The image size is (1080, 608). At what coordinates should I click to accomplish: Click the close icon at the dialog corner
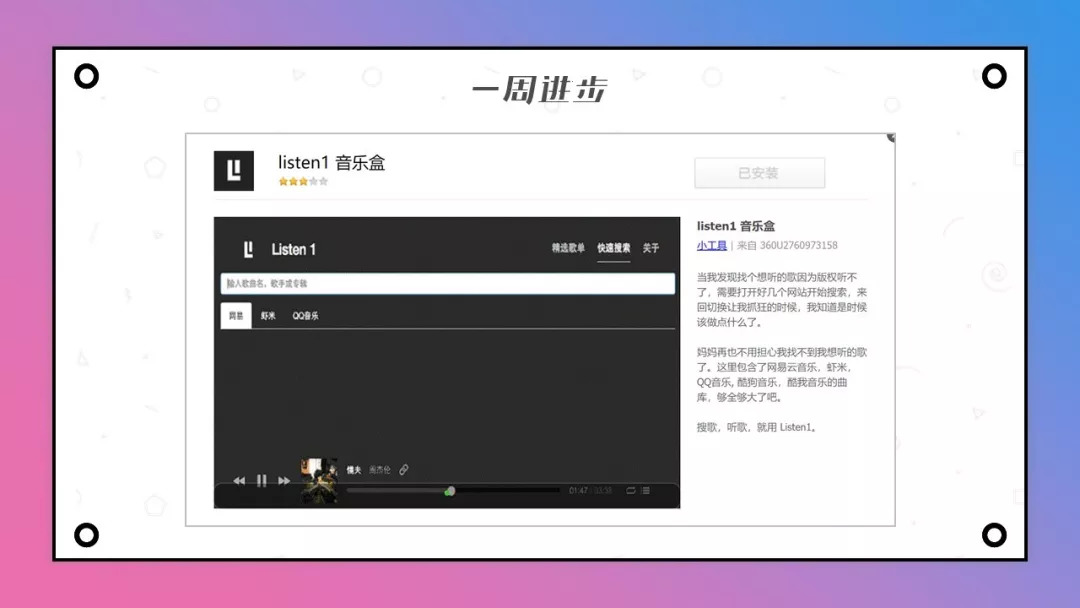click(891, 138)
